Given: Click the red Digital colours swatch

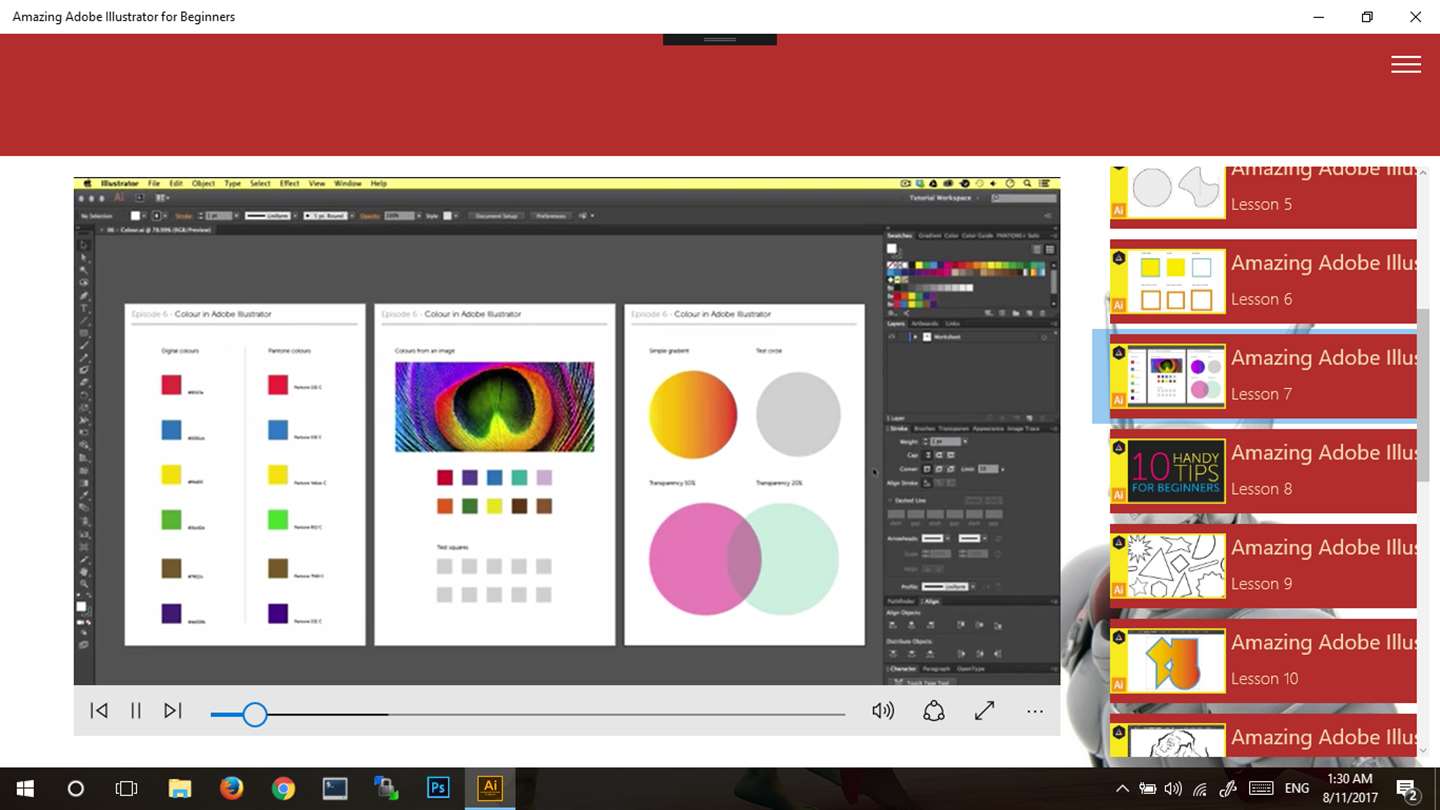Looking at the screenshot, I should click(171, 384).
